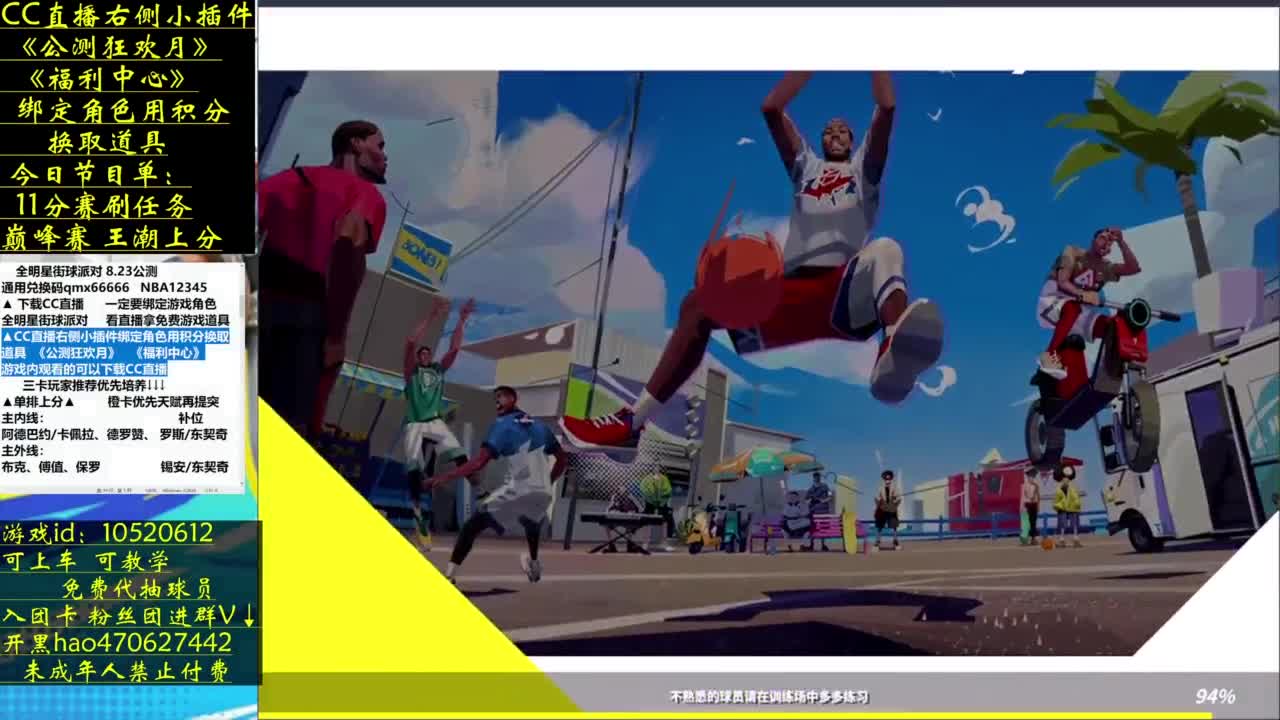This screenshot has width=1280, height=720.
Task: Click the '《公测狂欢月》' overlay line
Action: [x=114, y=47]
